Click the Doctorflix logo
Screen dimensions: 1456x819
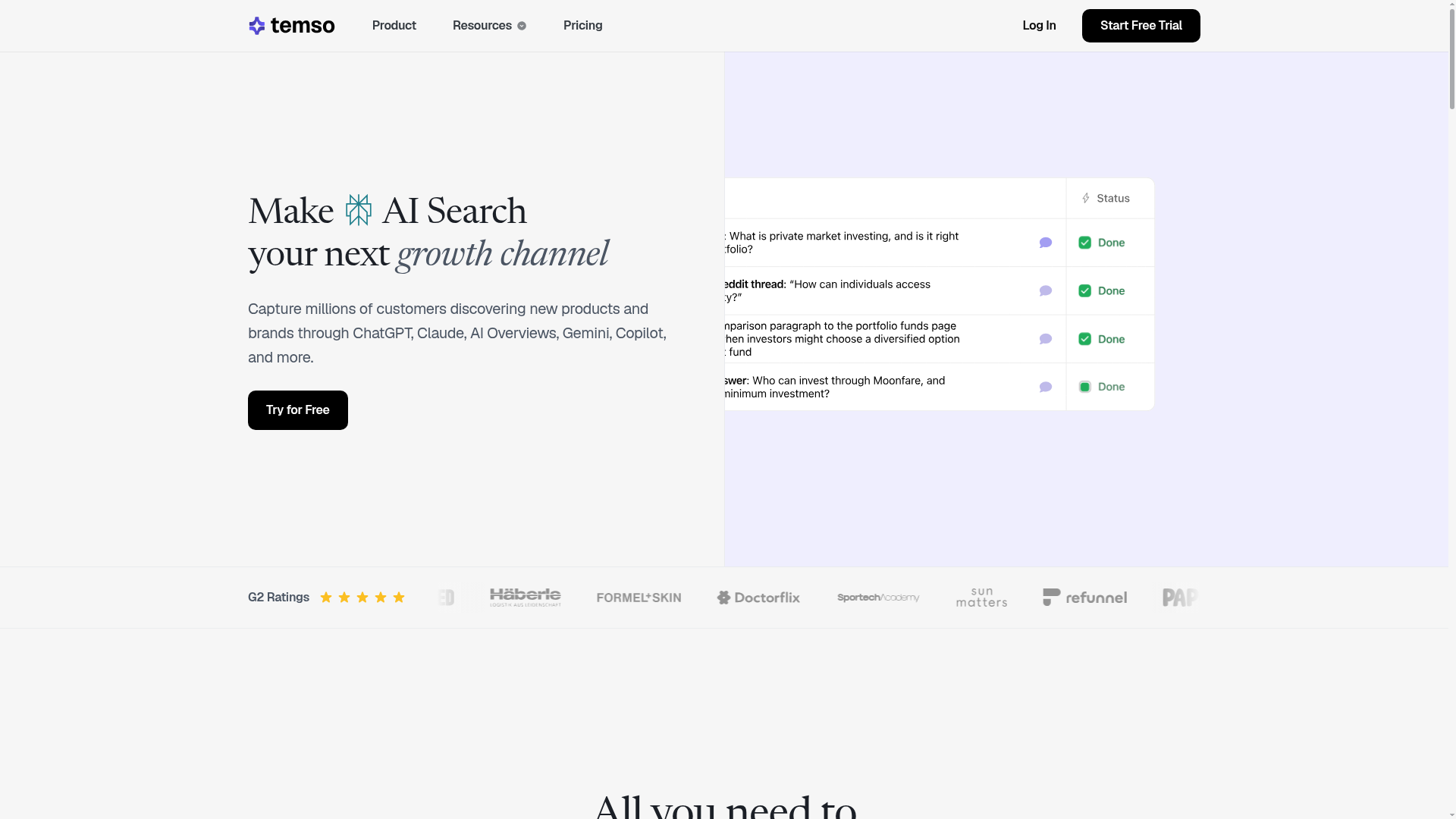pos(758,598)
